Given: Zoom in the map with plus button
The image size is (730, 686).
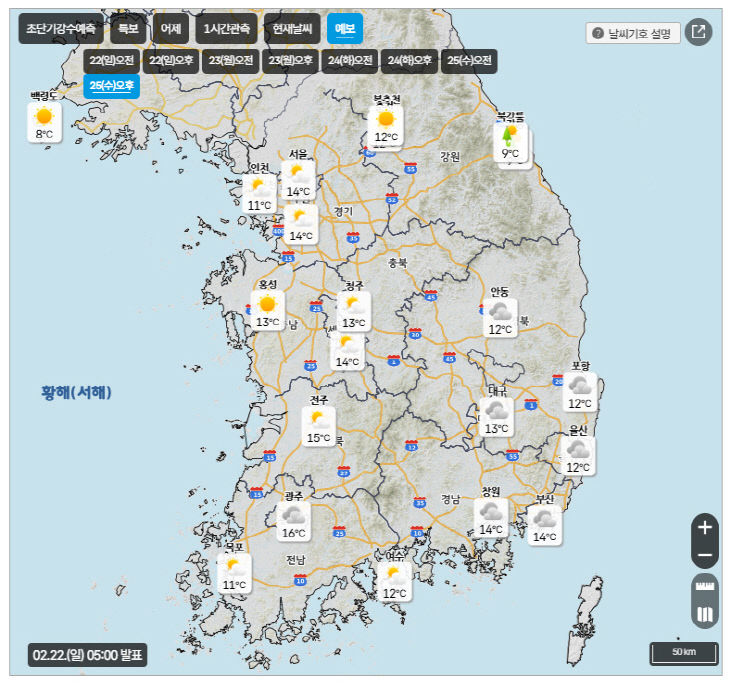Looking at the screenshot, I should point(705,527).
